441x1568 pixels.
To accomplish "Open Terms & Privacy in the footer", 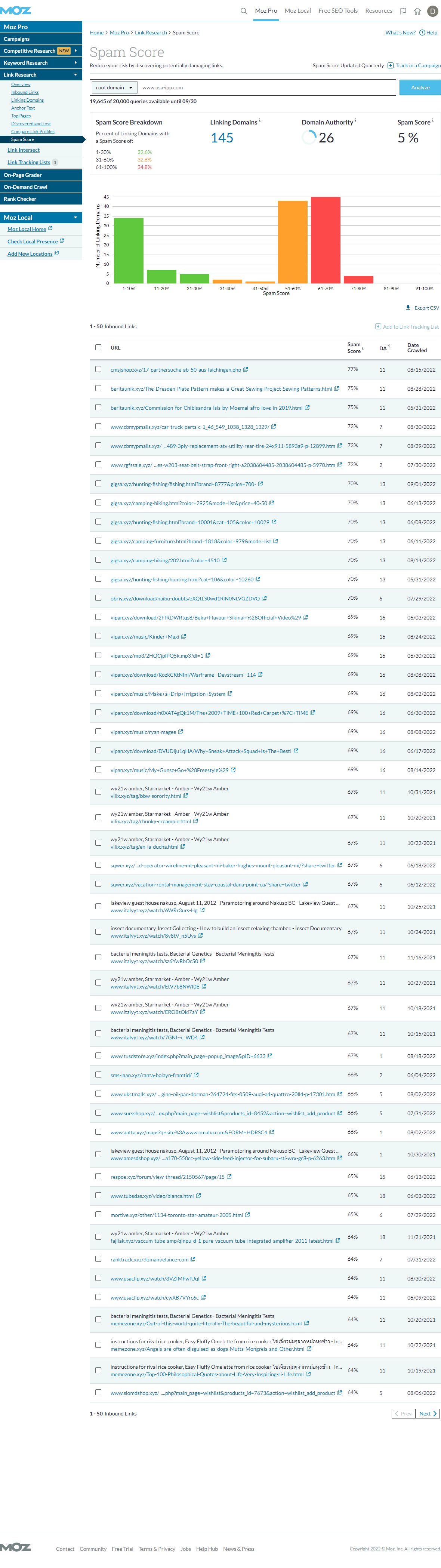I will (x=156, y=1549).
